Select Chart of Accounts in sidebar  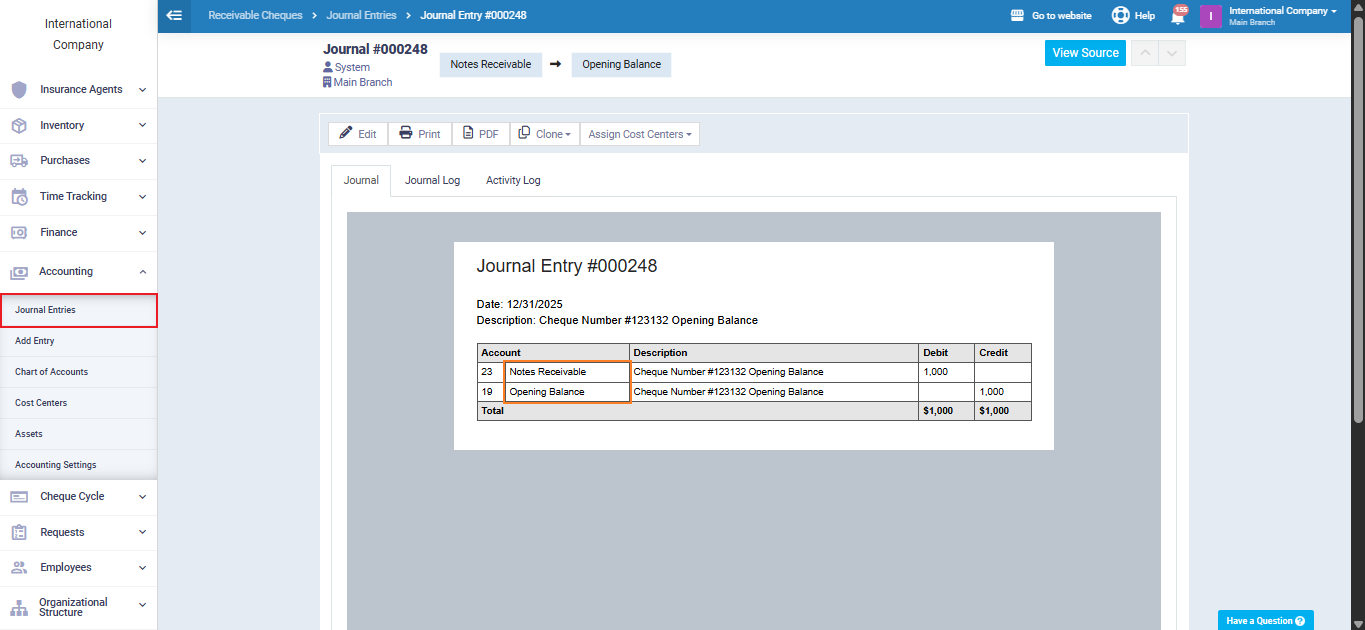point(51,372)
